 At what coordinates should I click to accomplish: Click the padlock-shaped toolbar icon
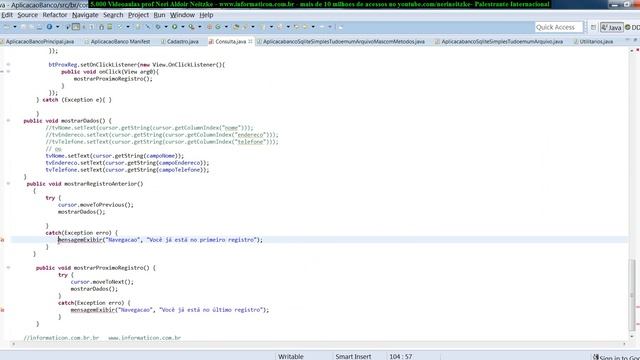point(101,27)
